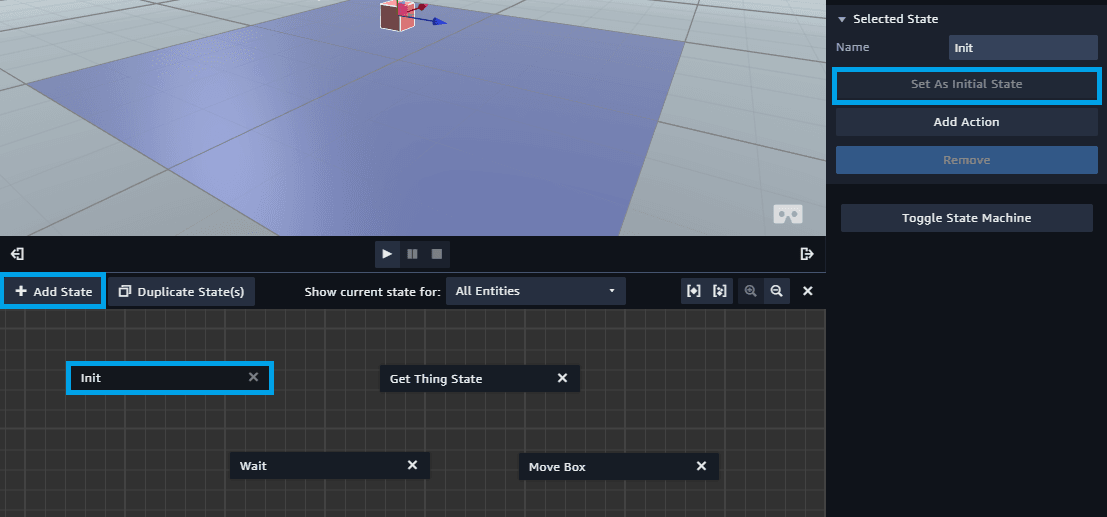The image size is (1107, 517).
Task: Collapse the Selected State section
Action: [842, 19]
